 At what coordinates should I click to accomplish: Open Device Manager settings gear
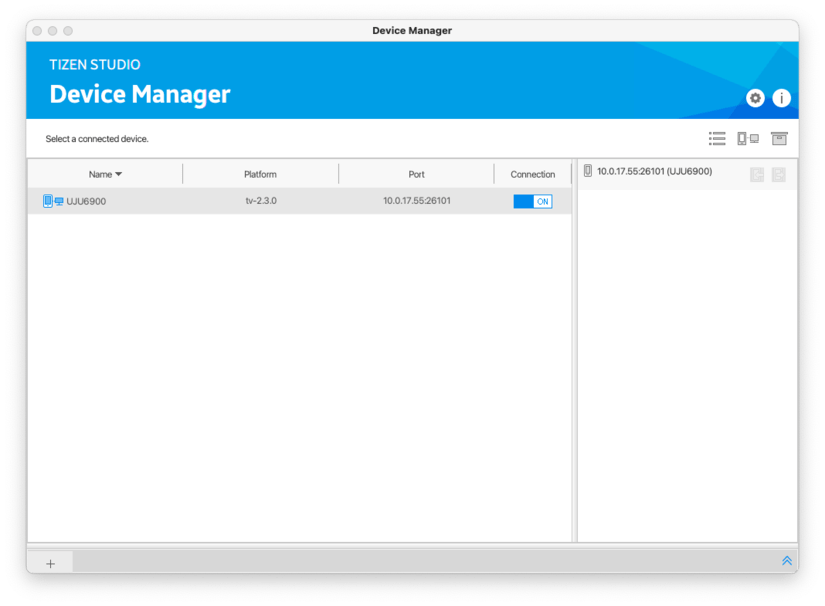(755, 98)
